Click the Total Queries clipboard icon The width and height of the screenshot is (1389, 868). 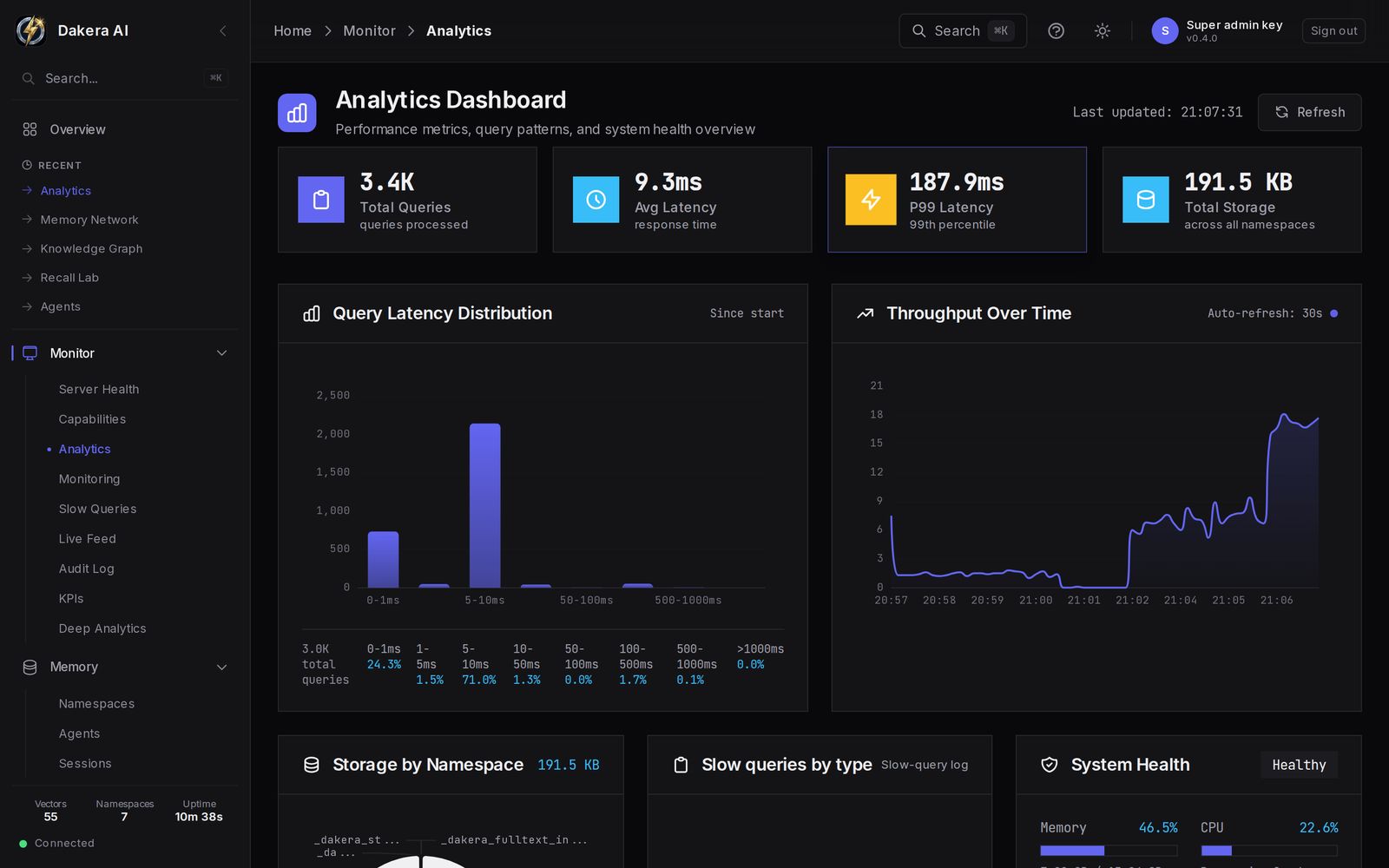321,200
